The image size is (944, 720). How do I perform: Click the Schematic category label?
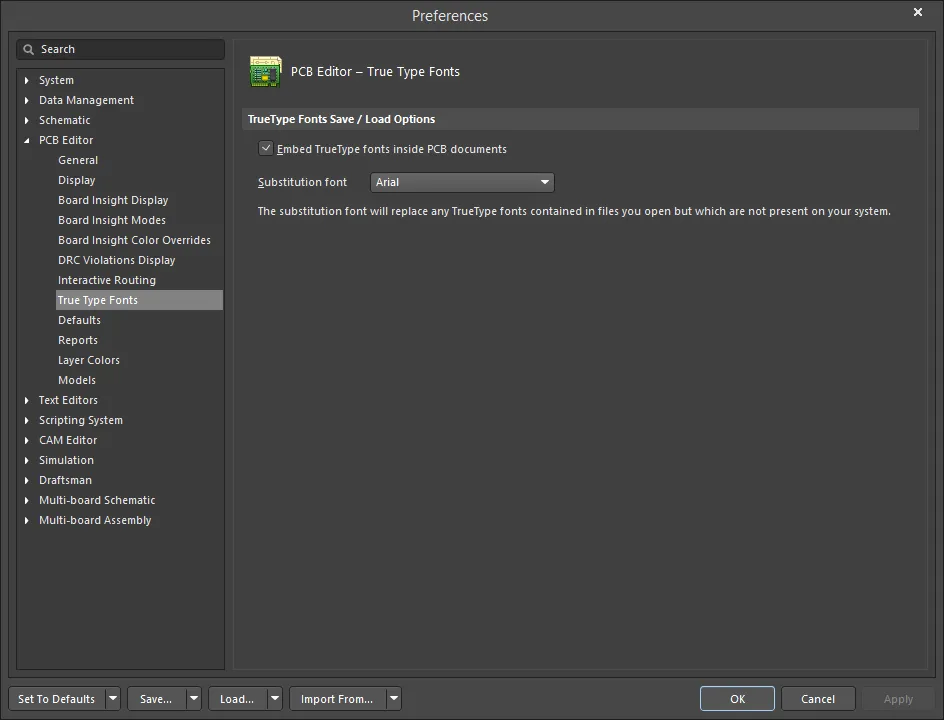tap(64, 120)
